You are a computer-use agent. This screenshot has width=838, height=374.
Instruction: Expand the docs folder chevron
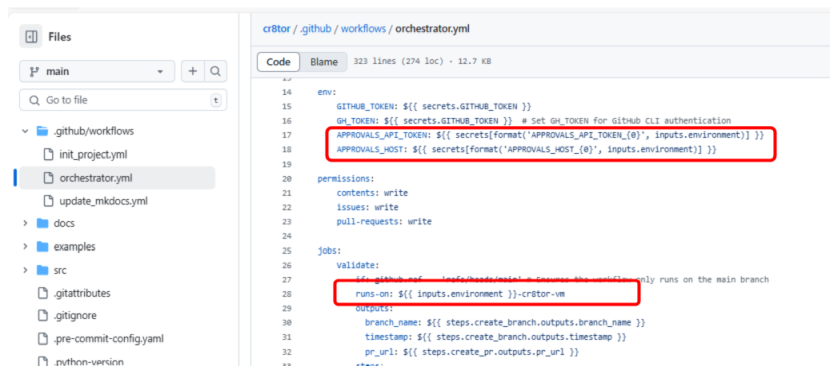25,223
